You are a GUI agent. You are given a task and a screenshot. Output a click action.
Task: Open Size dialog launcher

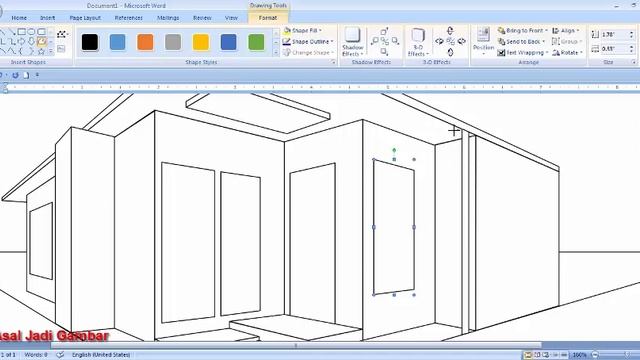click(x=634, y=62)
